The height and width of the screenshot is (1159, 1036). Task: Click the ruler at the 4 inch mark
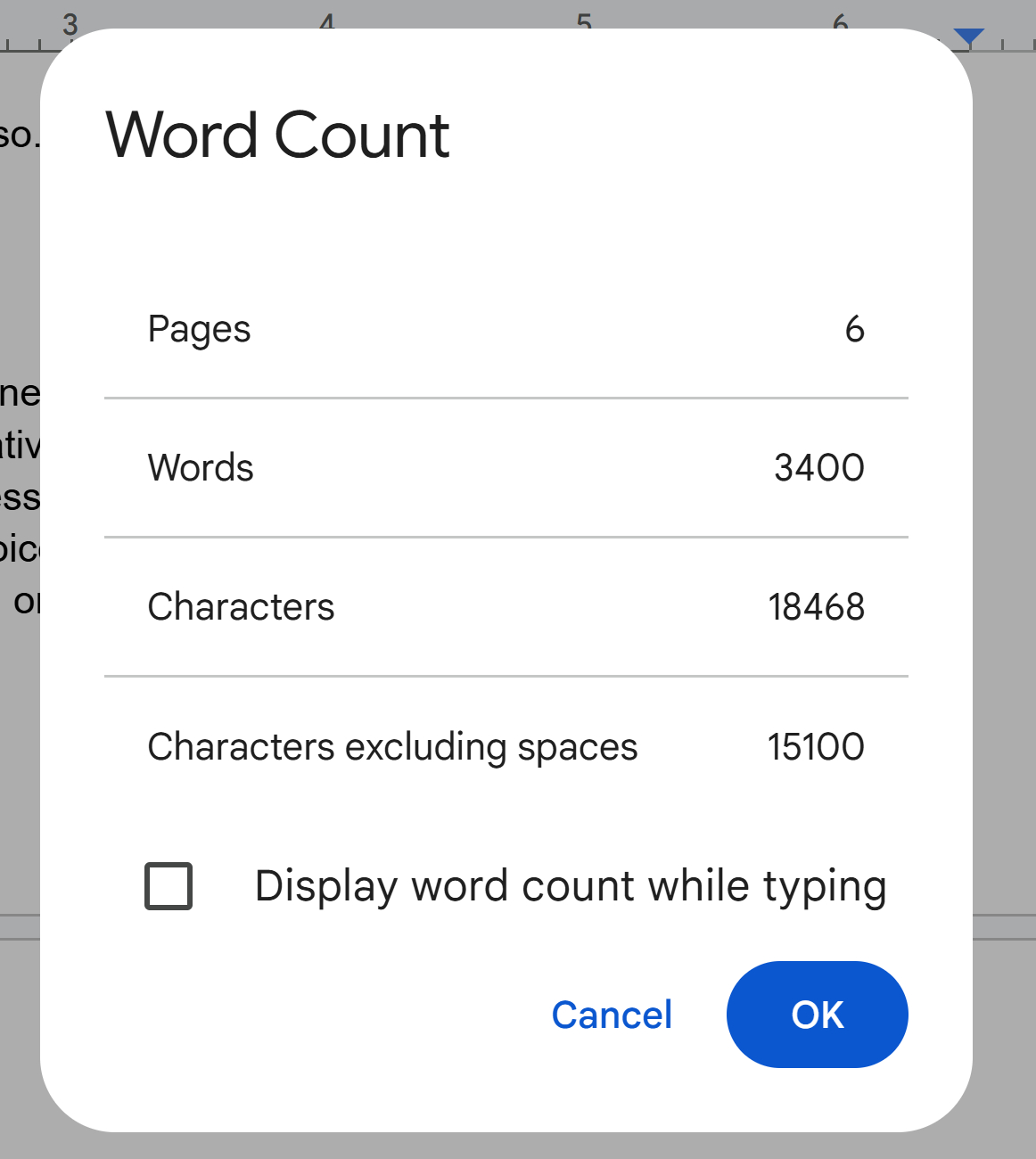point(327,21)
